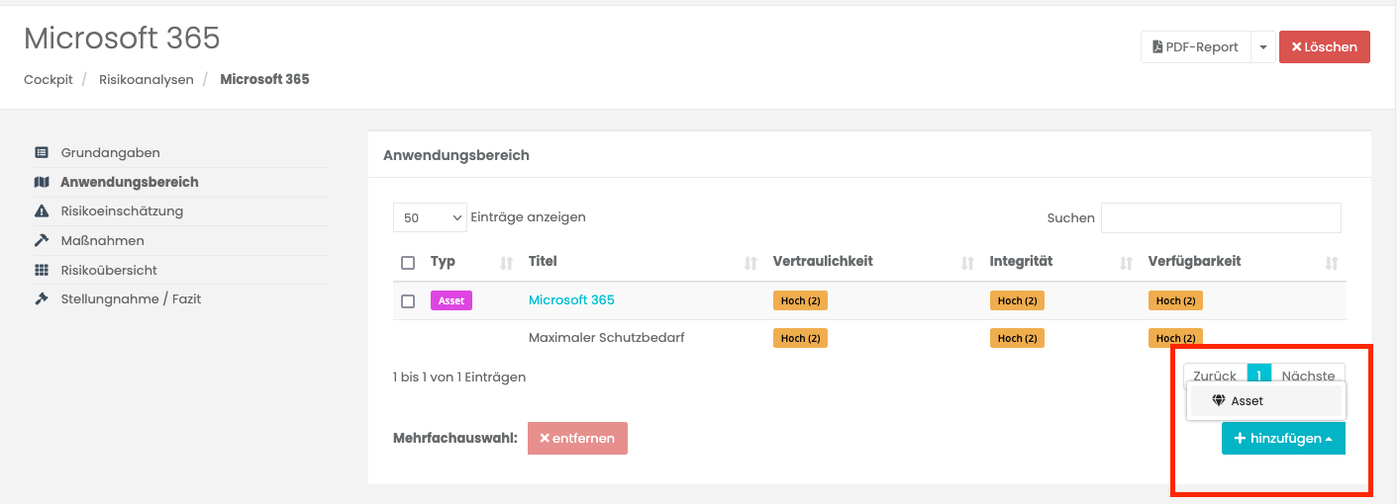Click the Risikoeinschätzung warning triangle icon
The height and width of the screenshot is (504, 1400).
coord(41,211)
